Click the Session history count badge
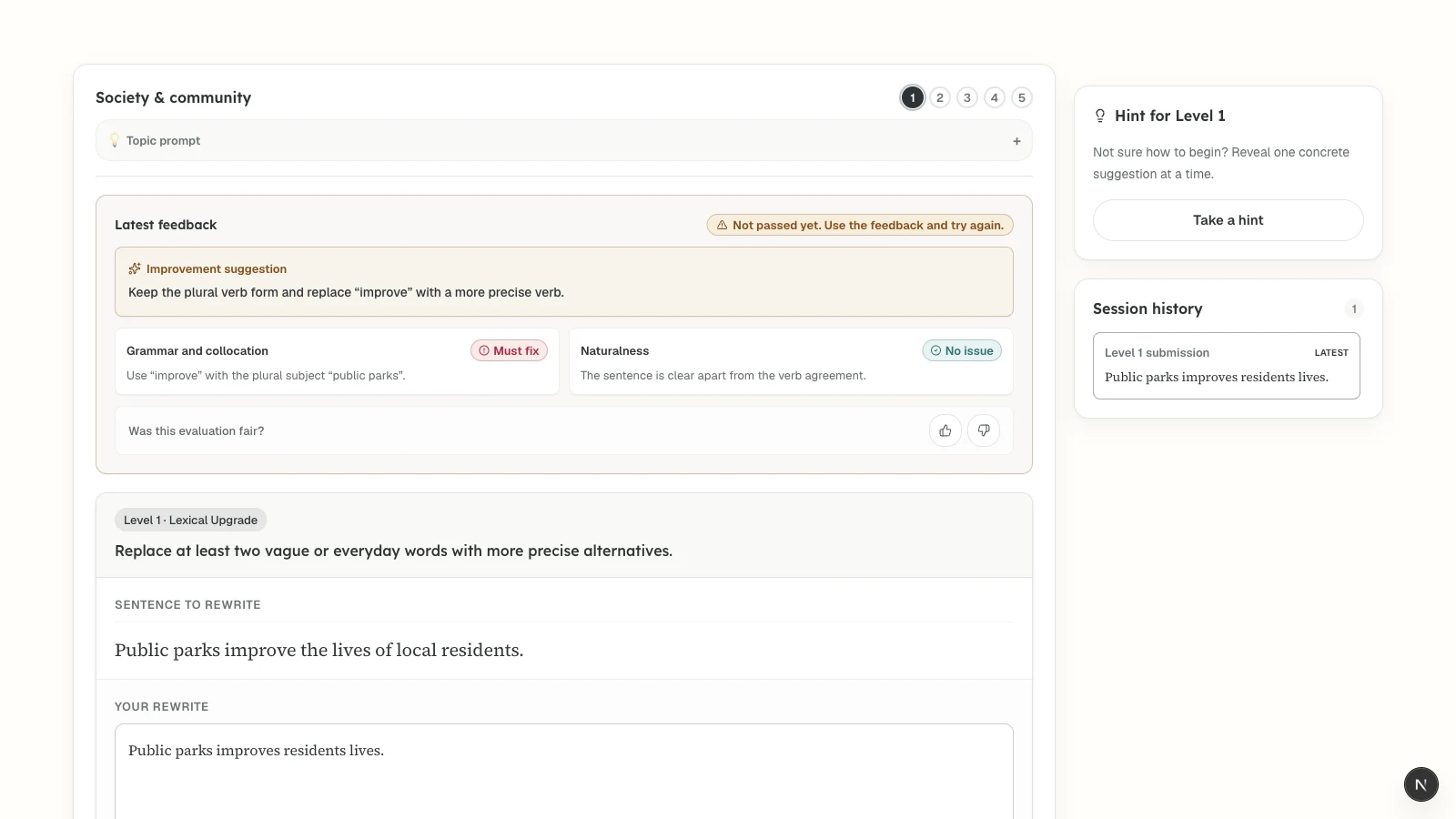The image size is (1456, 819). pyautogui.click(x=1354, y=308)
